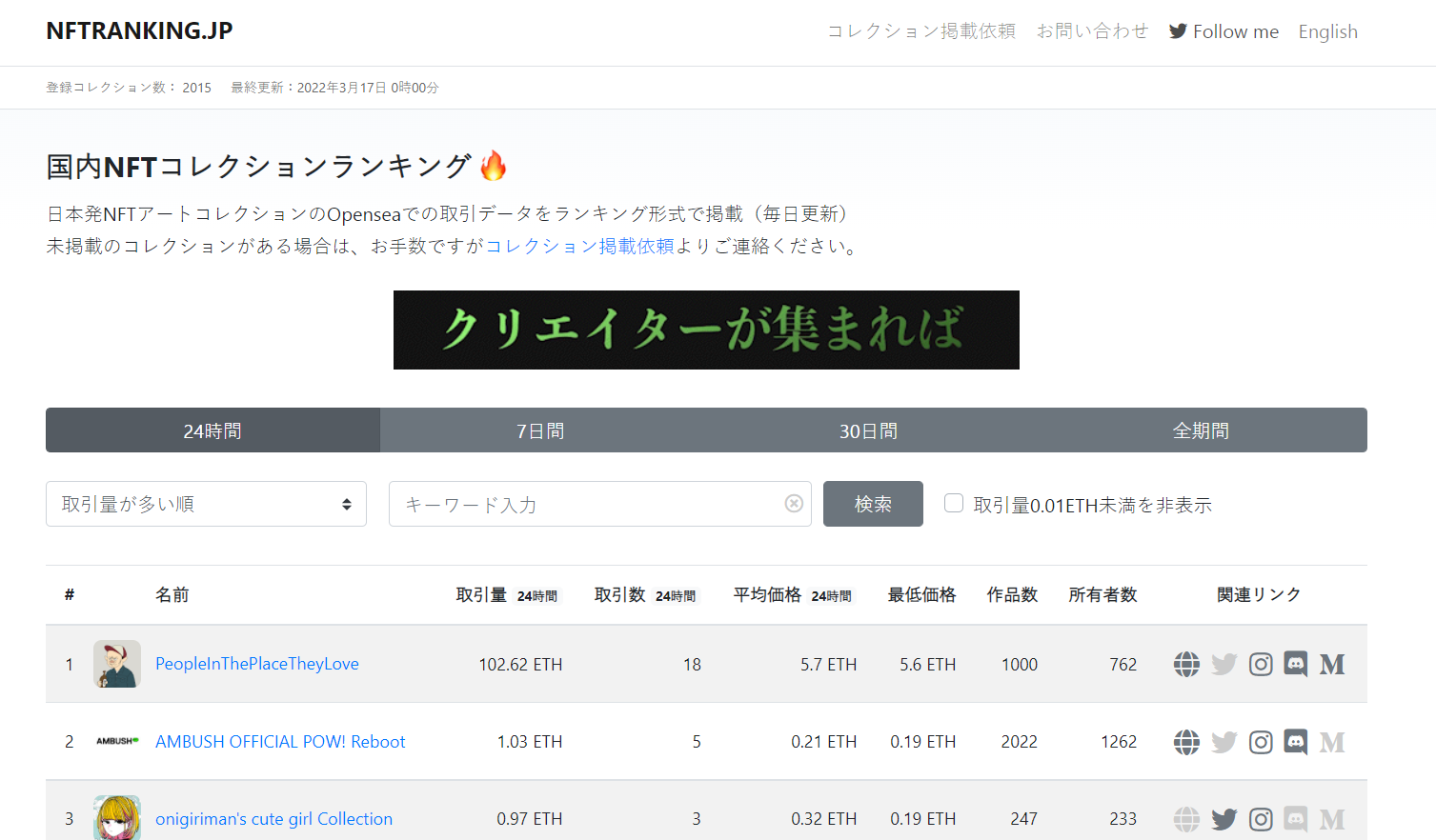Open Instagram icon in PeopleInThePlaceTheyLove row

(1261, 664)
